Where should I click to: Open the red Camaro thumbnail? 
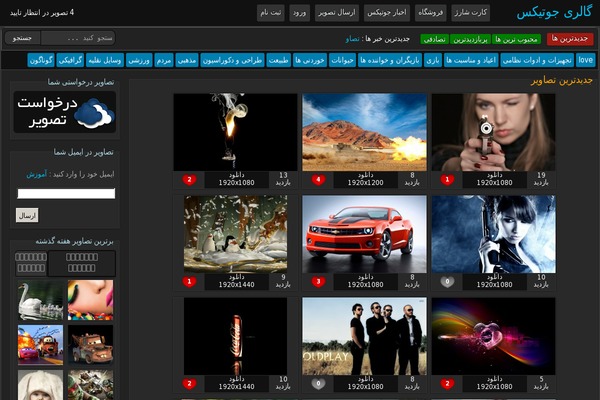pos(364,234)
